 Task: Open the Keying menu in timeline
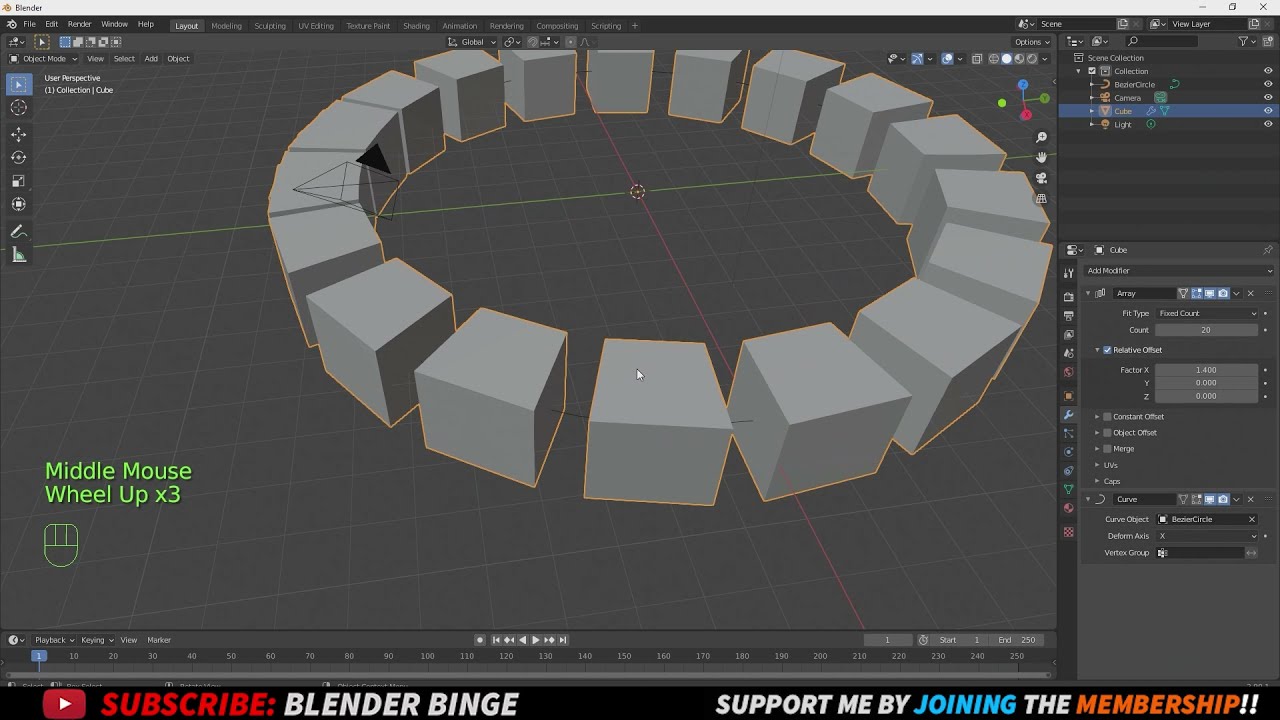click(95, 640)
